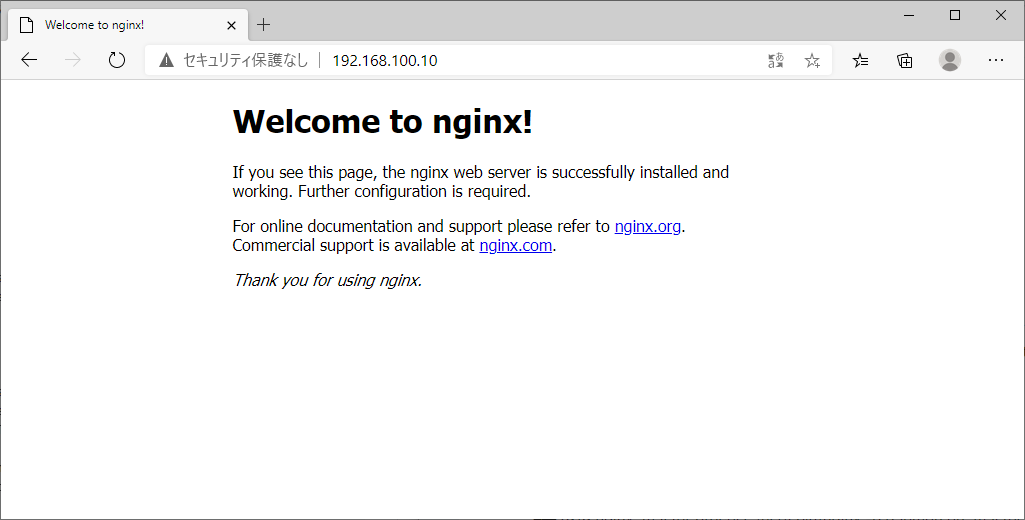Add this page to favorites
Screen dimensions: 1025x520
(813, 61)
